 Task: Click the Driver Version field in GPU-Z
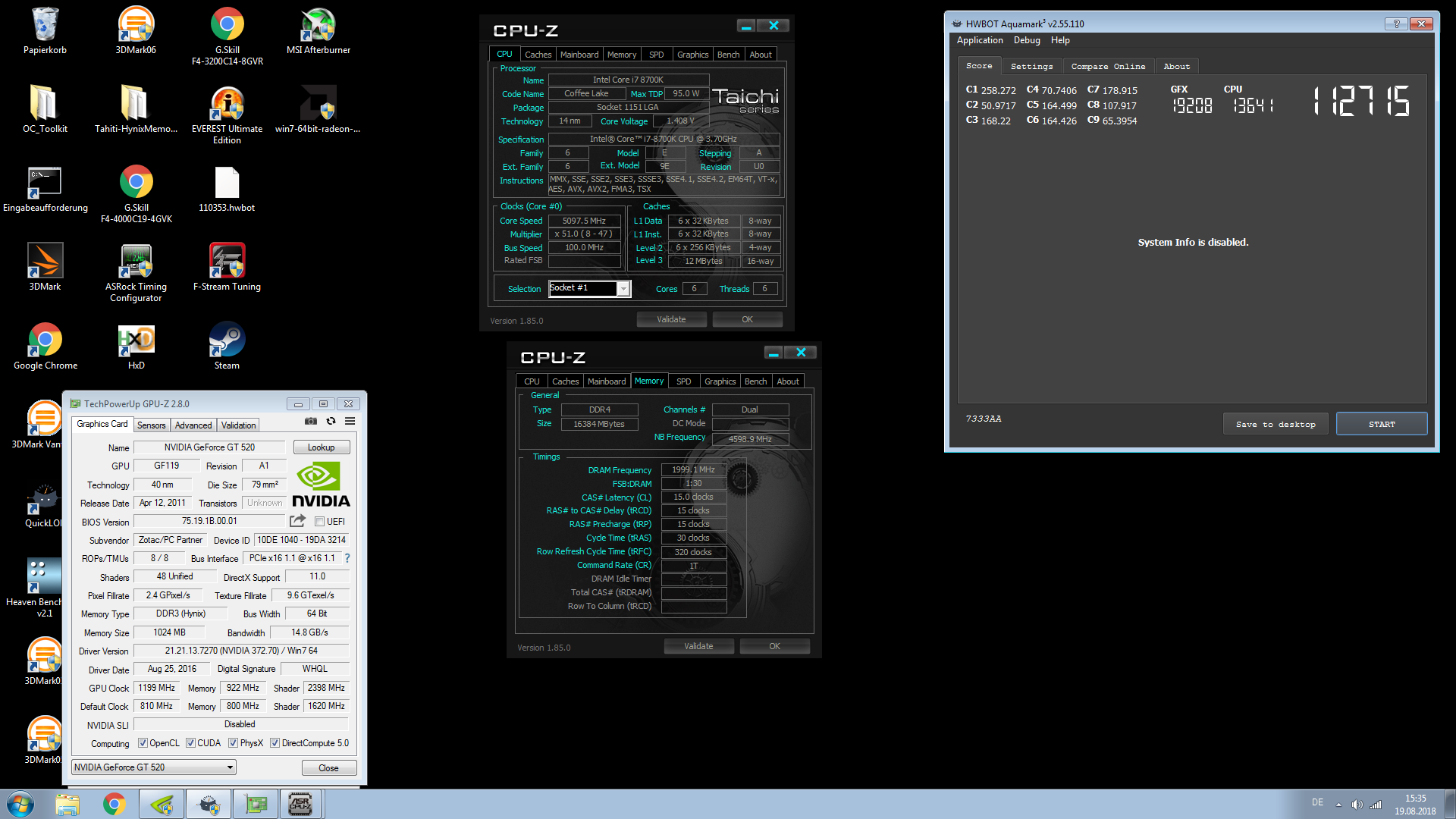241,651
